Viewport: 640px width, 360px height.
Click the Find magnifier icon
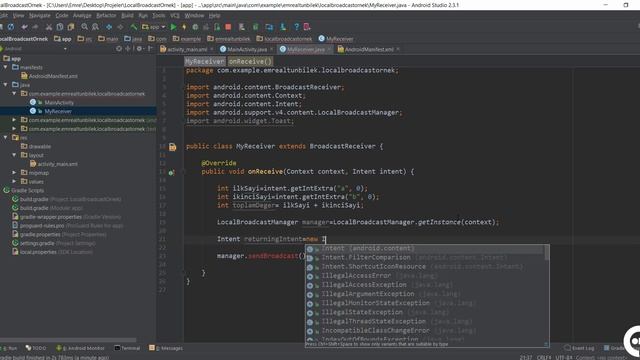coord(84,27)
